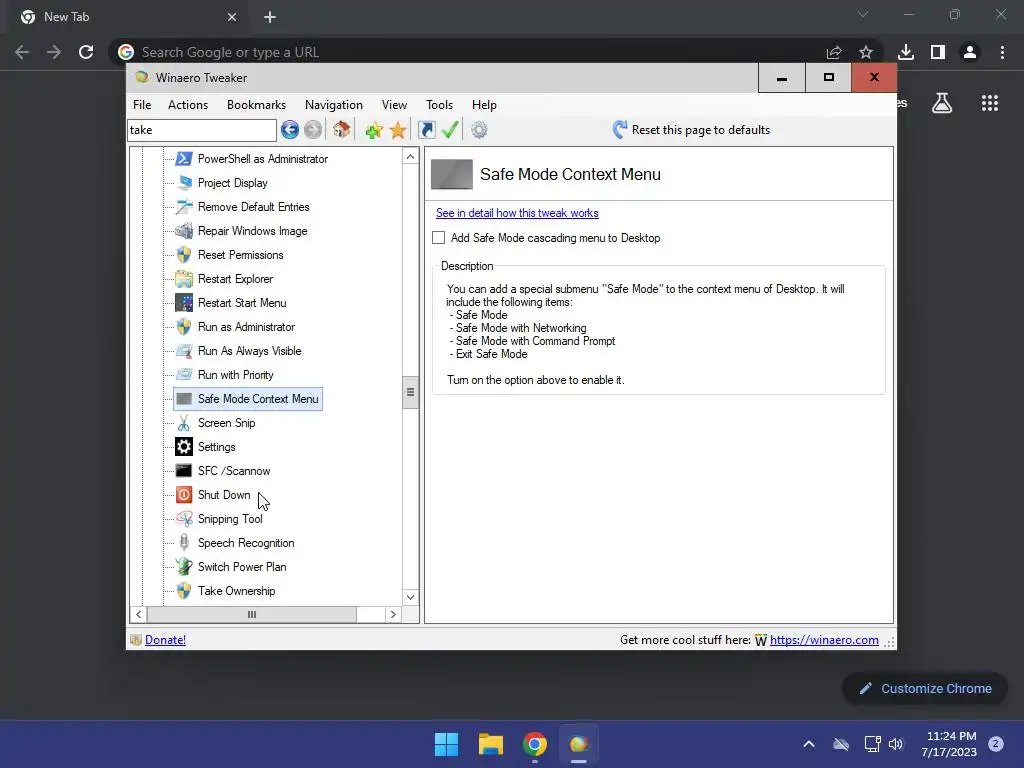Viewport: 1024px width, 768px height.
Task: Open File Explorer from taskbar
Action: 490,744
